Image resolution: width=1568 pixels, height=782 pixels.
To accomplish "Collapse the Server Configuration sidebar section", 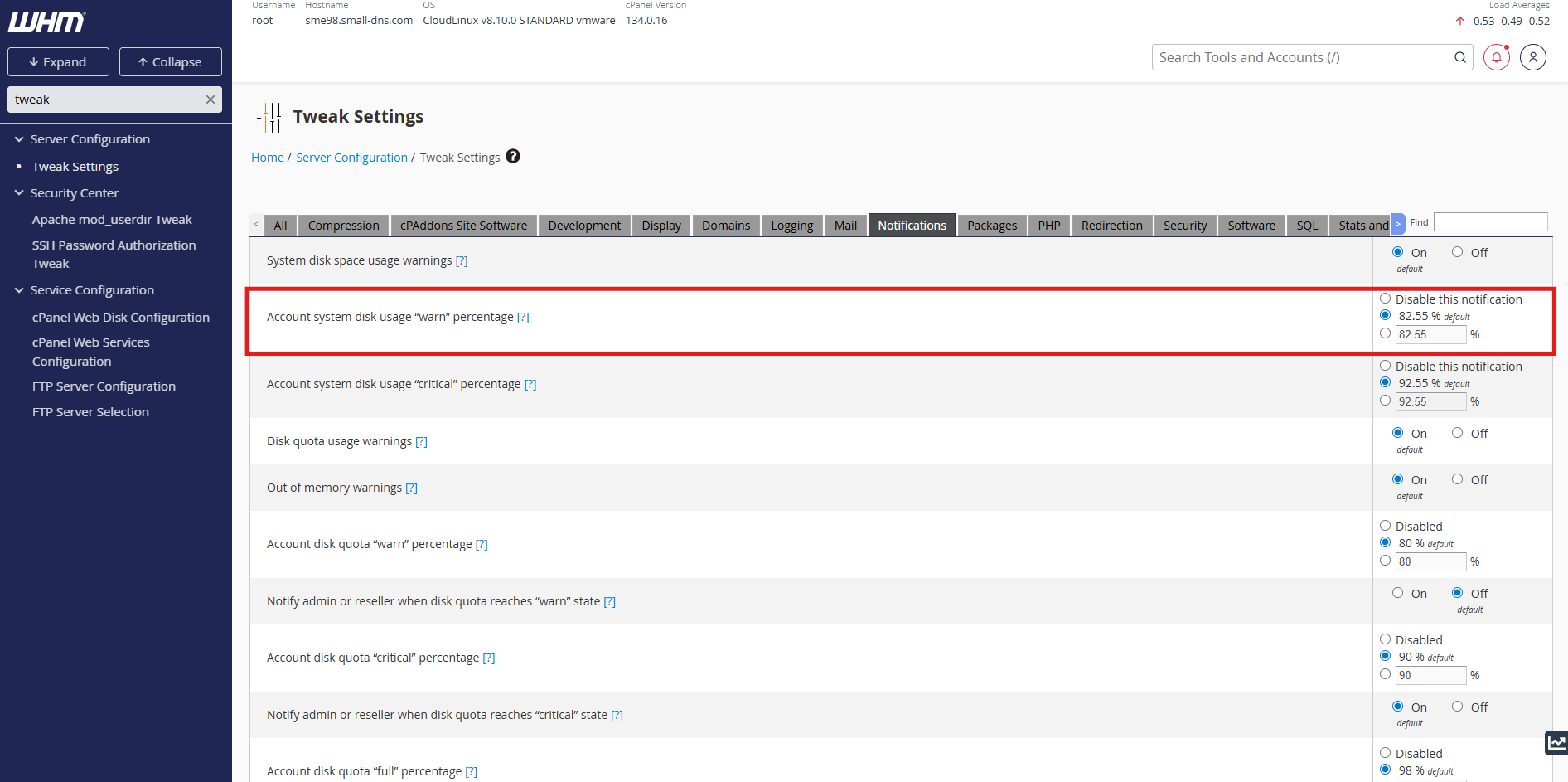I will [x=19, y=139].
